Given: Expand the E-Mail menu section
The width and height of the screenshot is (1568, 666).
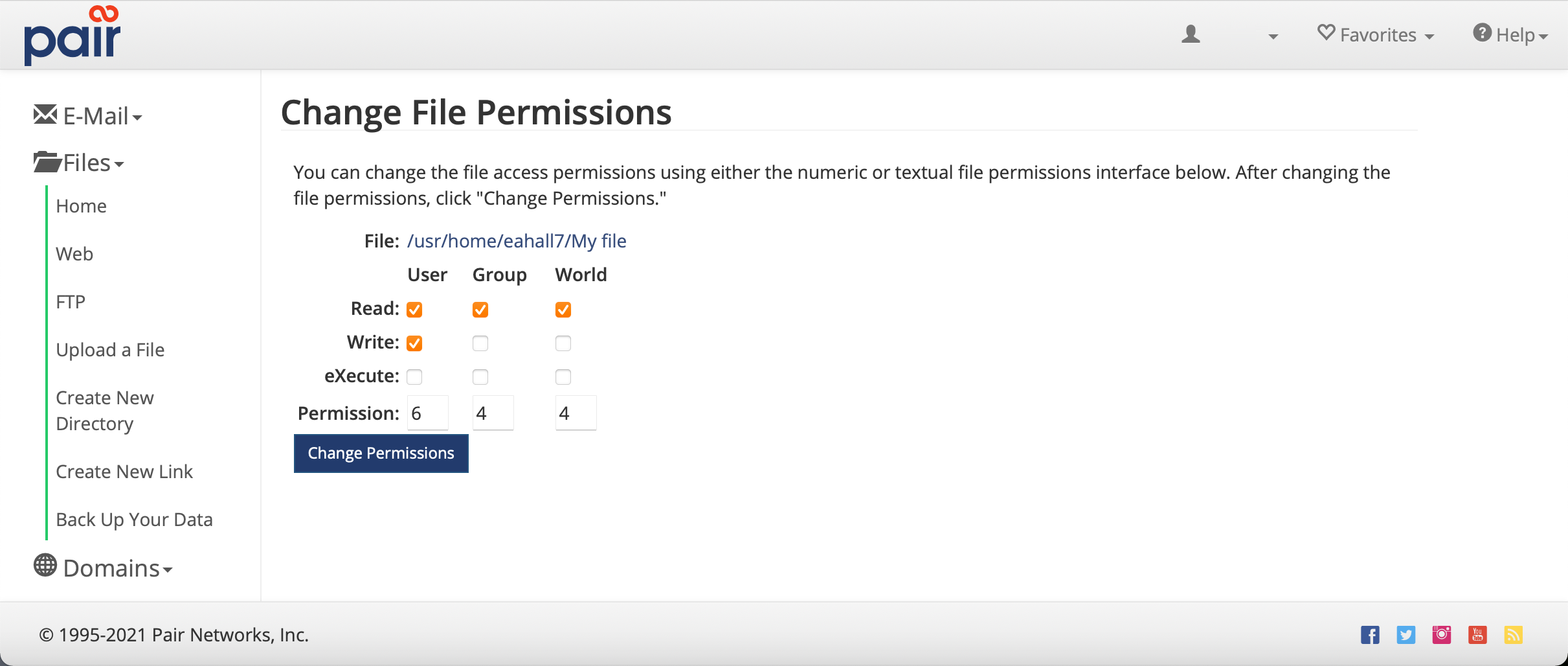Looking at the screenshot, I should pos(89,117).
